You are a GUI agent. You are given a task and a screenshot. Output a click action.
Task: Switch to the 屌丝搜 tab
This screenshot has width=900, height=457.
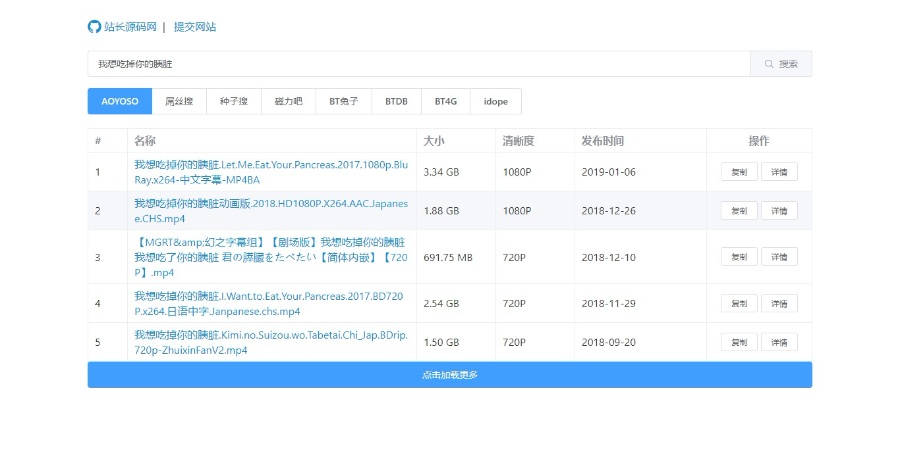click(179, 101)
